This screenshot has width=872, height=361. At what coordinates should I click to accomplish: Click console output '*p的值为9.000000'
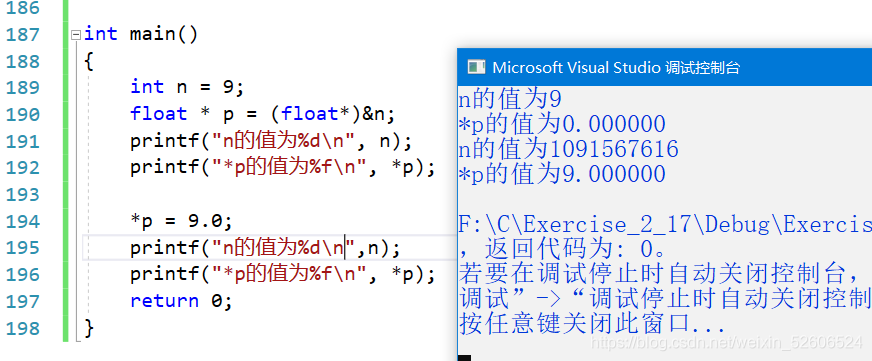(562, 175)
